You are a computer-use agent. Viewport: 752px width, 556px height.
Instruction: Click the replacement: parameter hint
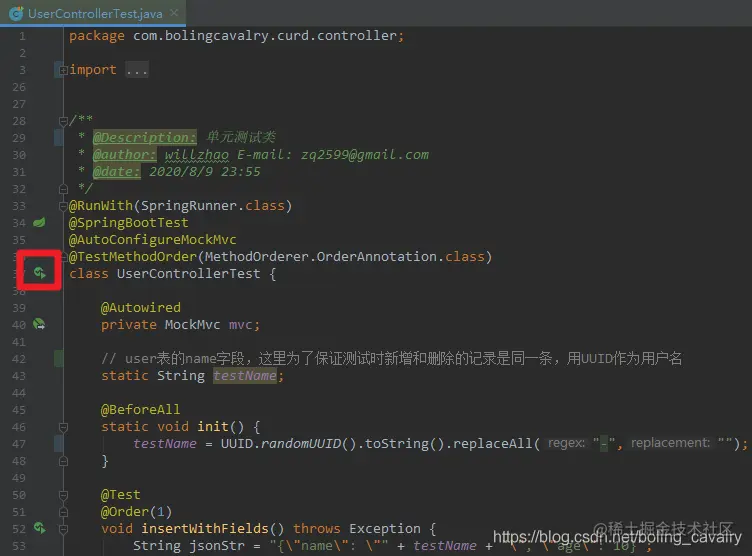pyautogui.click(x=670, y=443)
